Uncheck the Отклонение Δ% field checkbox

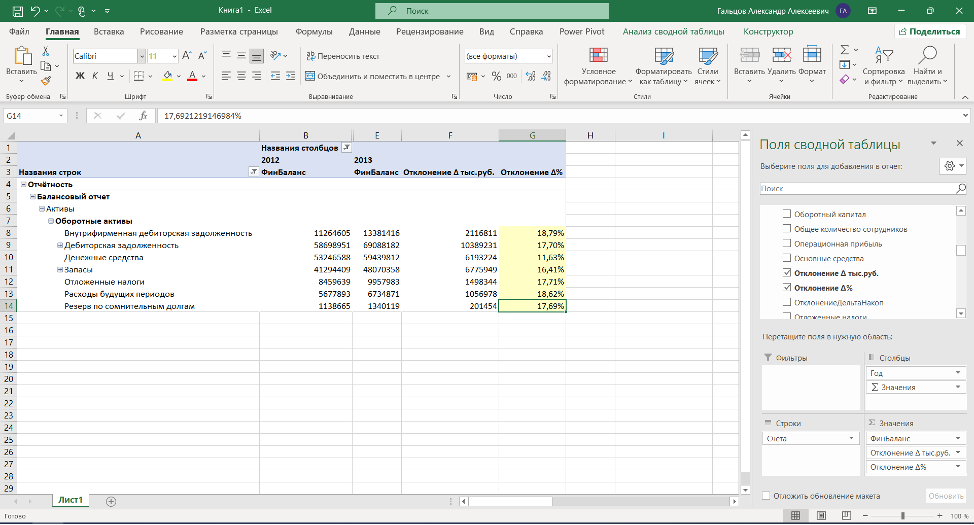pyautogui.click(x=787, y=288)
